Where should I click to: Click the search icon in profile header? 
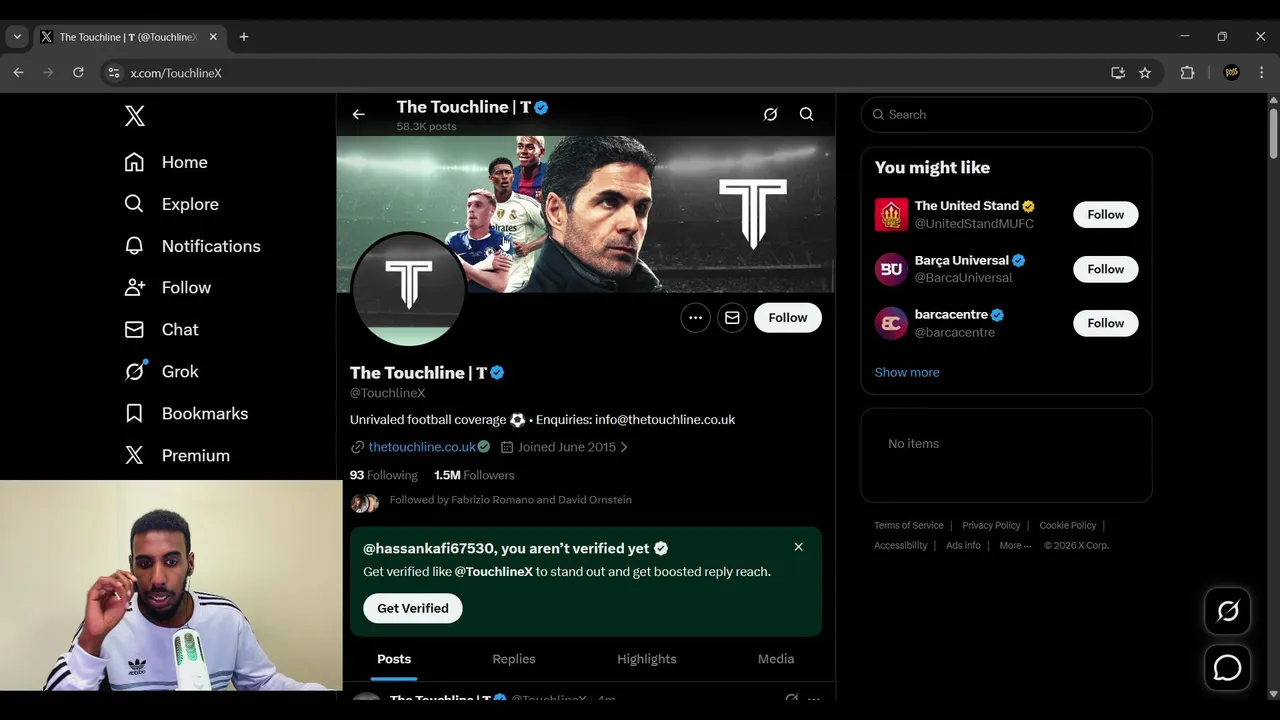tap(806, 115)
